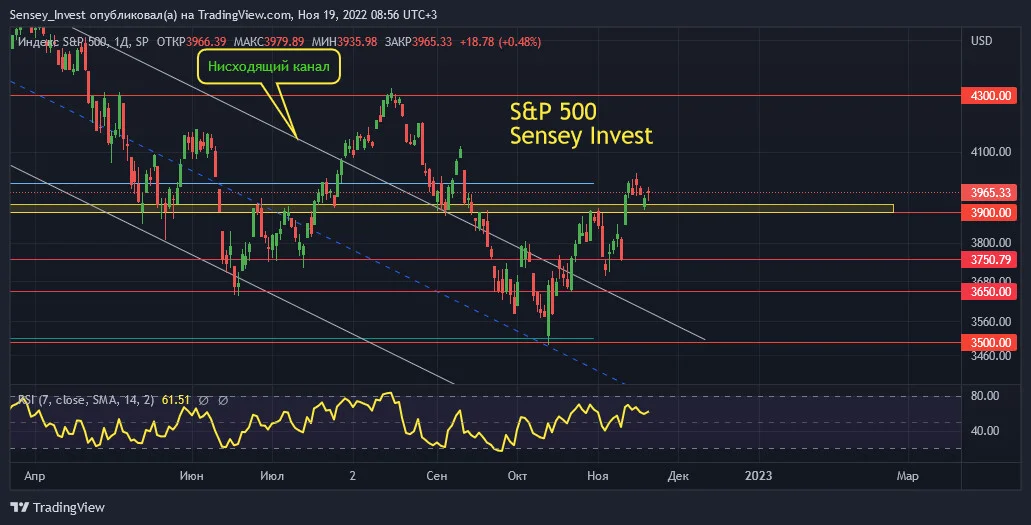Click the "Апр" label on the time axis

tap(35, 476)
